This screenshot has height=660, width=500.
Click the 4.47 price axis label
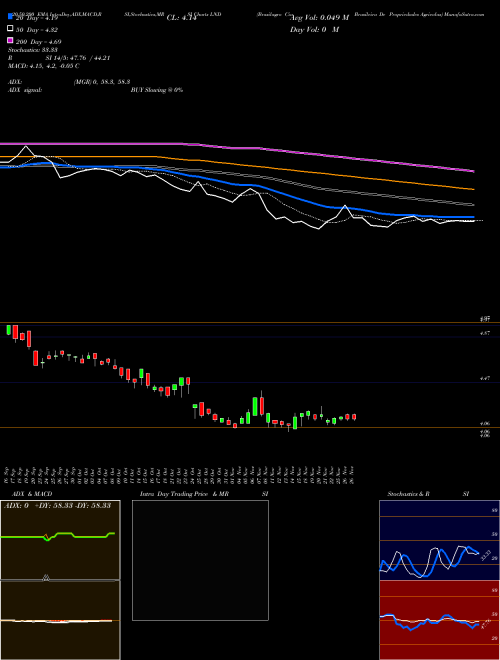coord(485,378)
